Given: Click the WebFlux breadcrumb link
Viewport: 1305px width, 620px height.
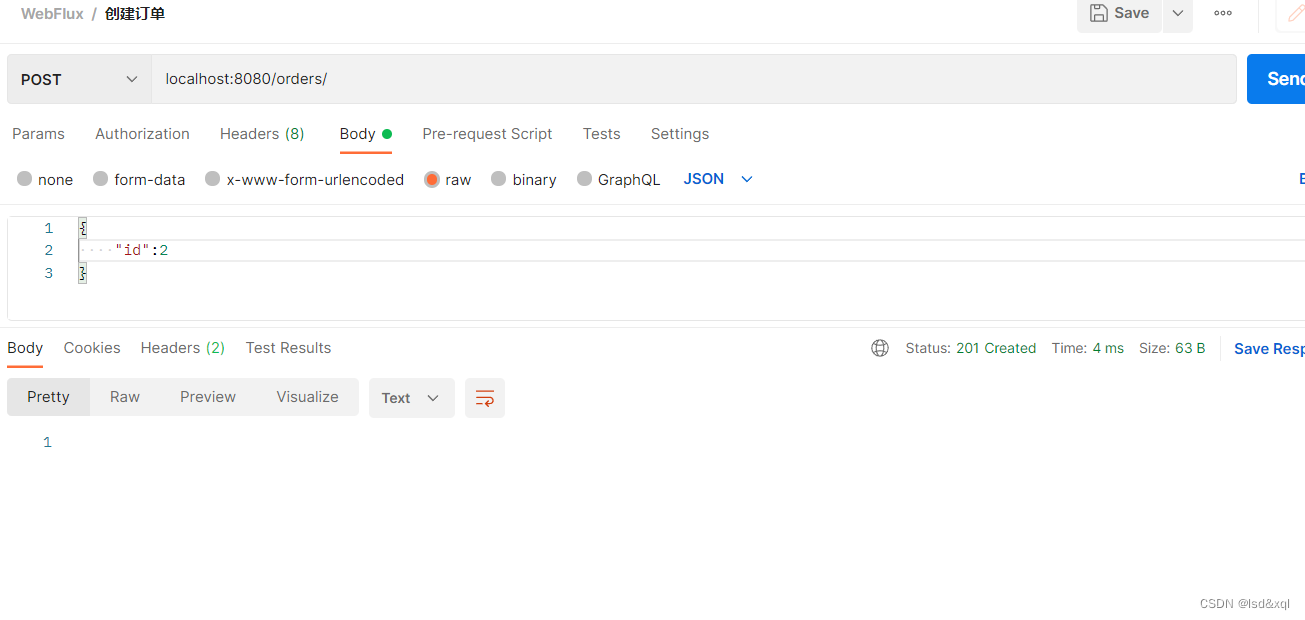Looking at the screenshot, I should point(52,13).
